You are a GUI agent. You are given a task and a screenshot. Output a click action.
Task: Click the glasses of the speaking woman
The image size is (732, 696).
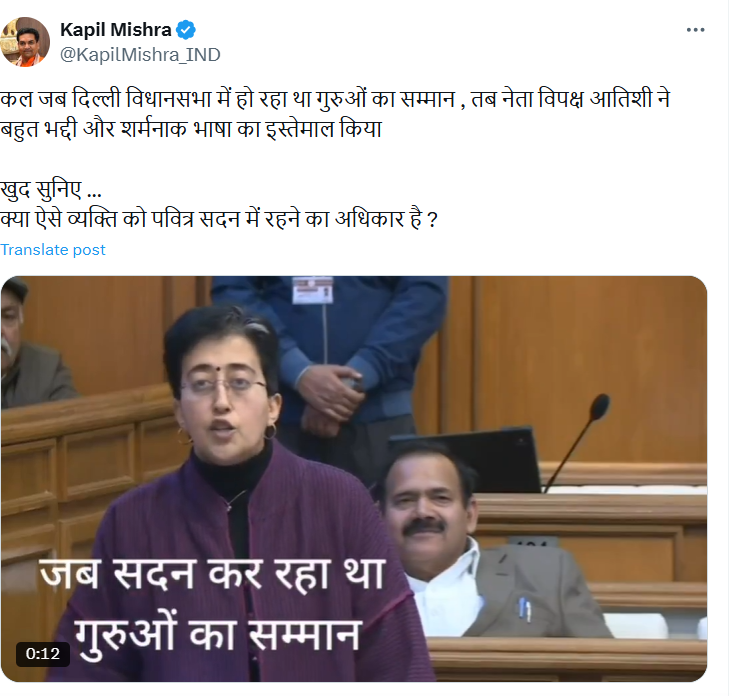(224, 385)
